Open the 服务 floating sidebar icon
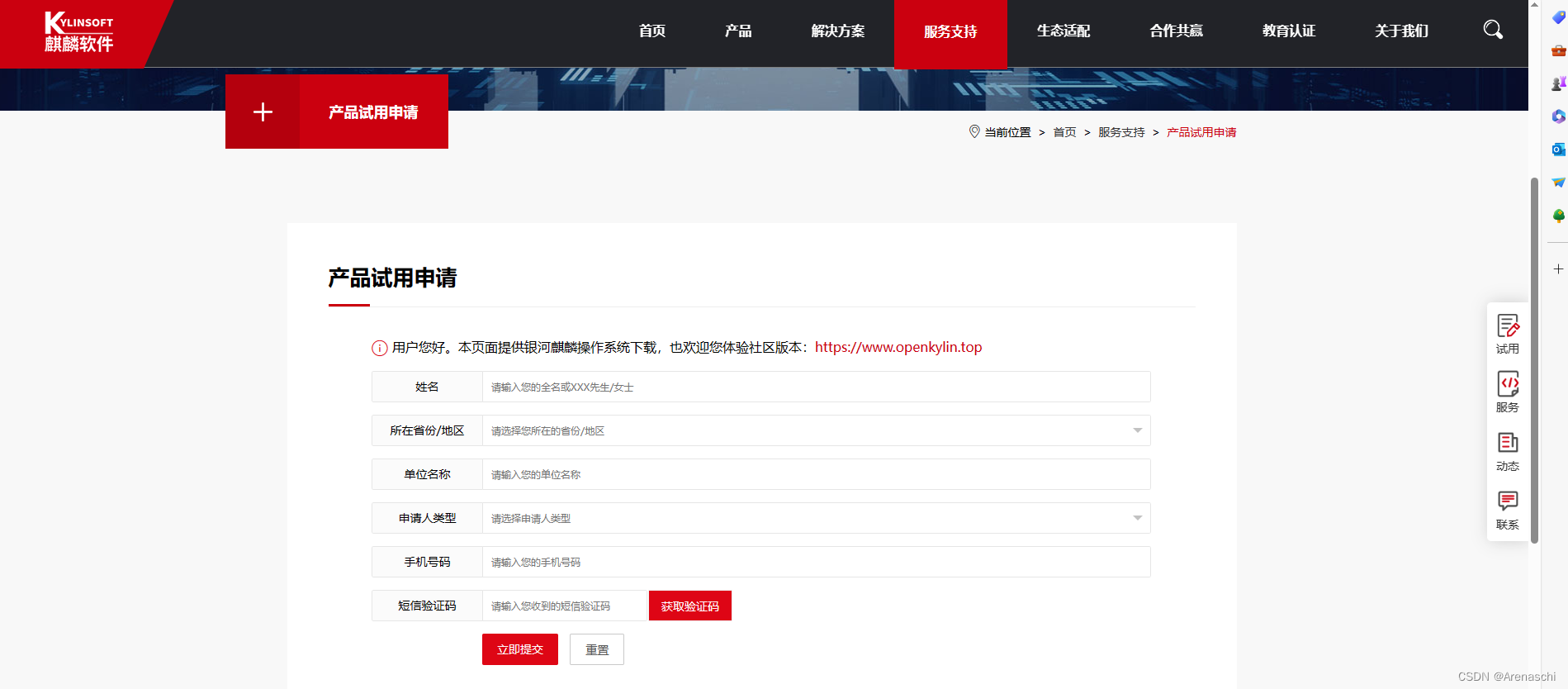 click(x=1508, y=393)
